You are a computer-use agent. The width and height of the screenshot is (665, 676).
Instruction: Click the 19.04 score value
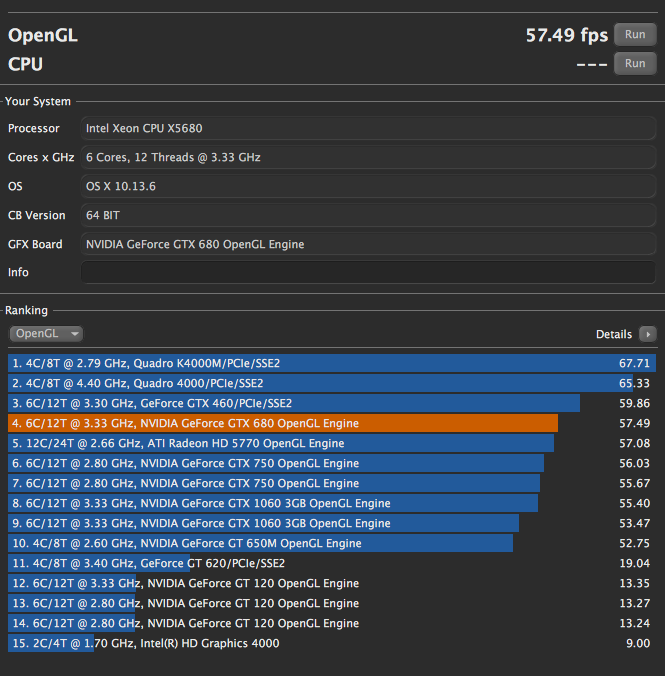(x=634, y=563)
